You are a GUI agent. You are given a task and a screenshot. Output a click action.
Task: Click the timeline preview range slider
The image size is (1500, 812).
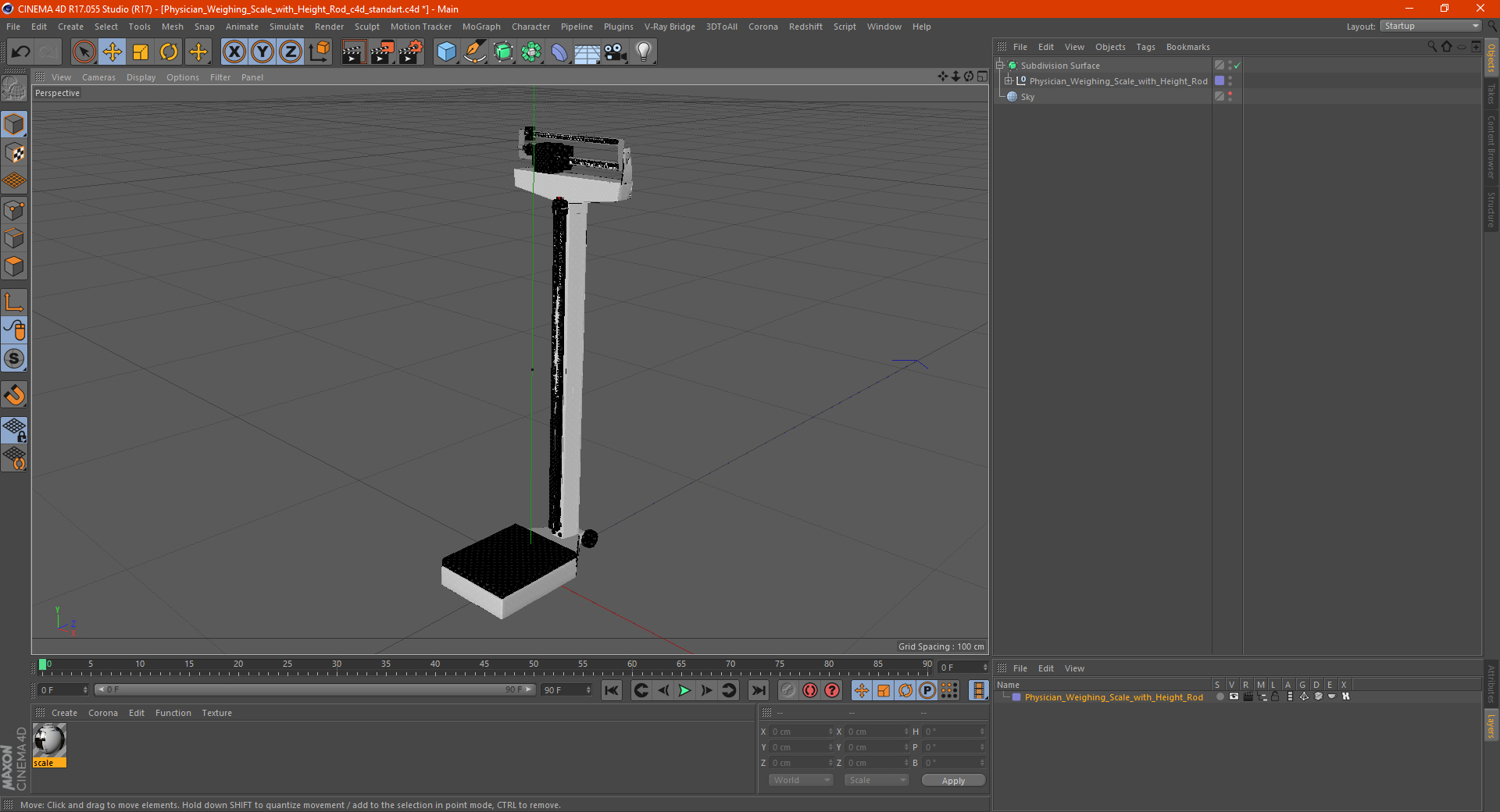click(x=314, y=689)
